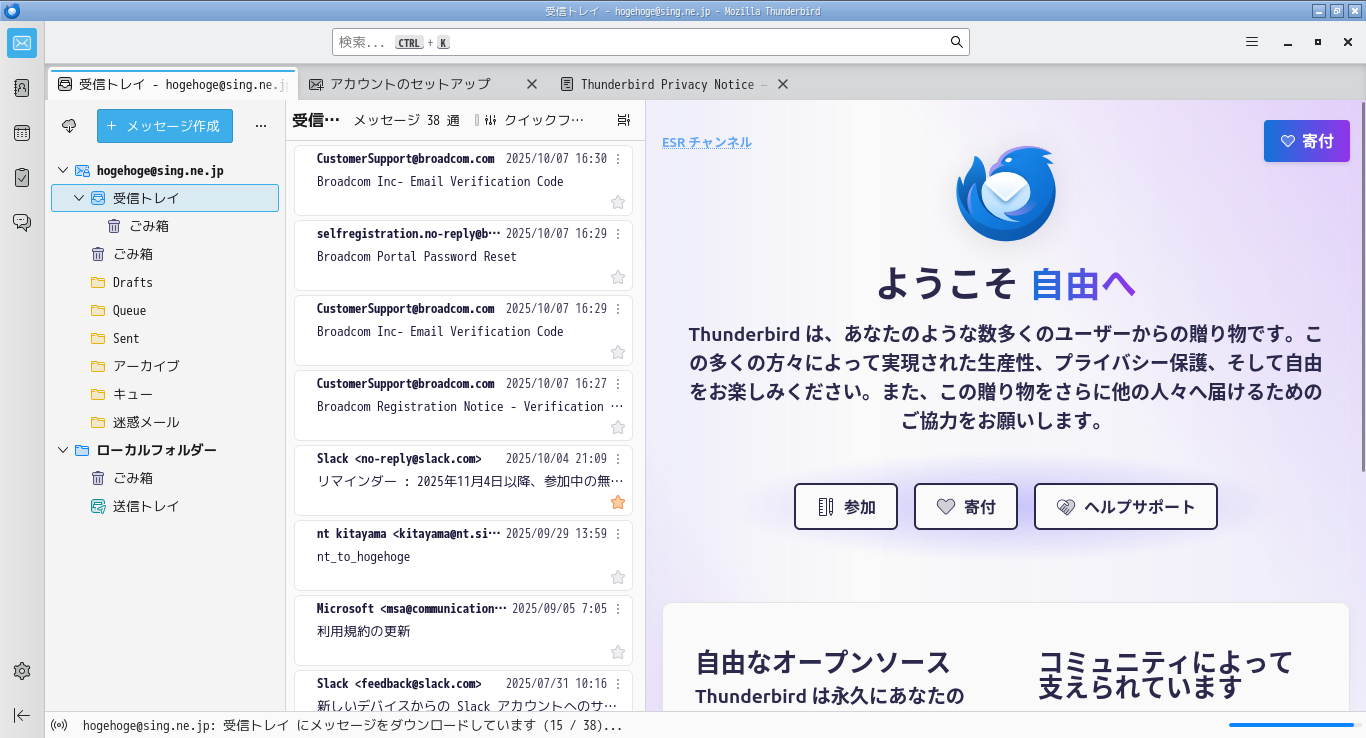Collapse the 受信トレイ folder chevron
This screenshot has height=738, width=1366.
pyautogui.click(x=79, y=198)
